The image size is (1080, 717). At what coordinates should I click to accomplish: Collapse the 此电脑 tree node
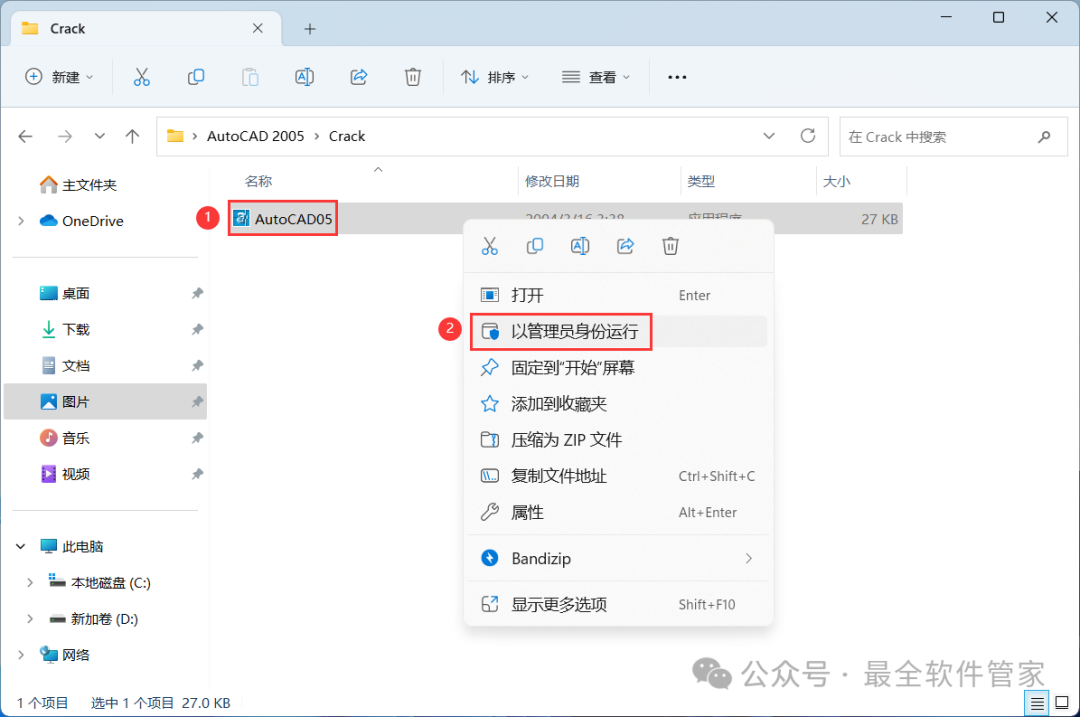[21, 546]
